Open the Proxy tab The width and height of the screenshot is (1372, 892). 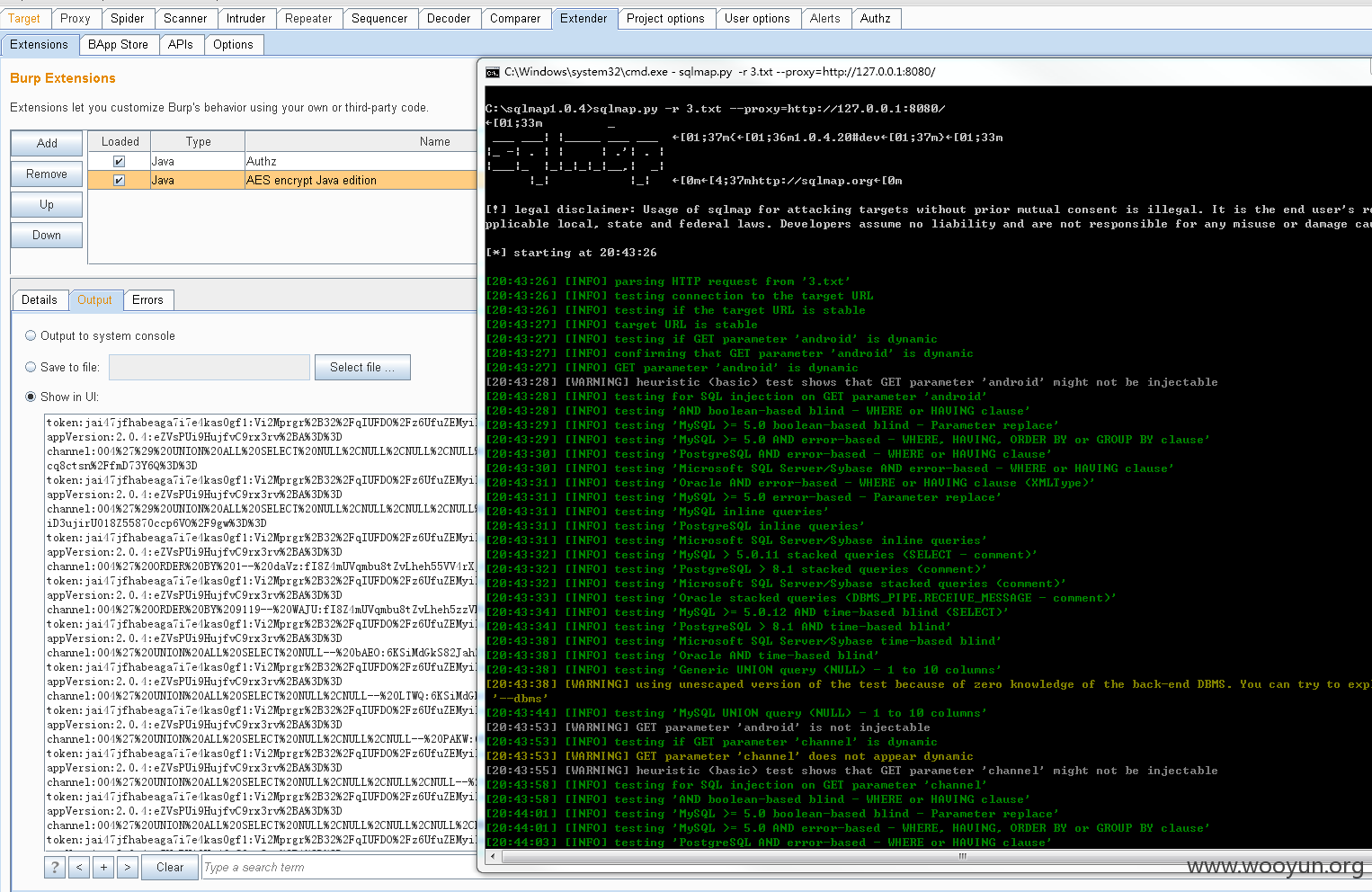[x=76, y=18]
